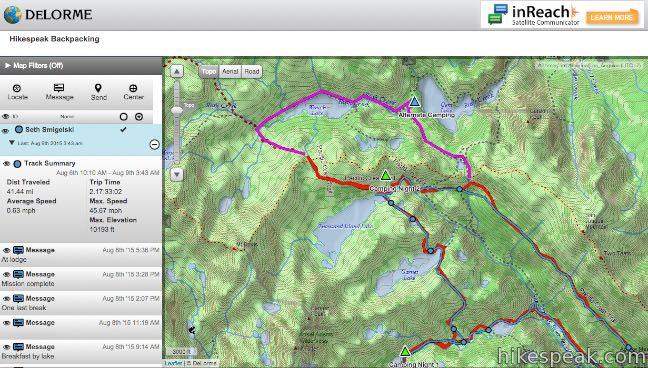Image resolution: width=648 pixels, height=368 pixels.
Task: Click the circular minus icon in Seth's row
Action: coord(154,144)
